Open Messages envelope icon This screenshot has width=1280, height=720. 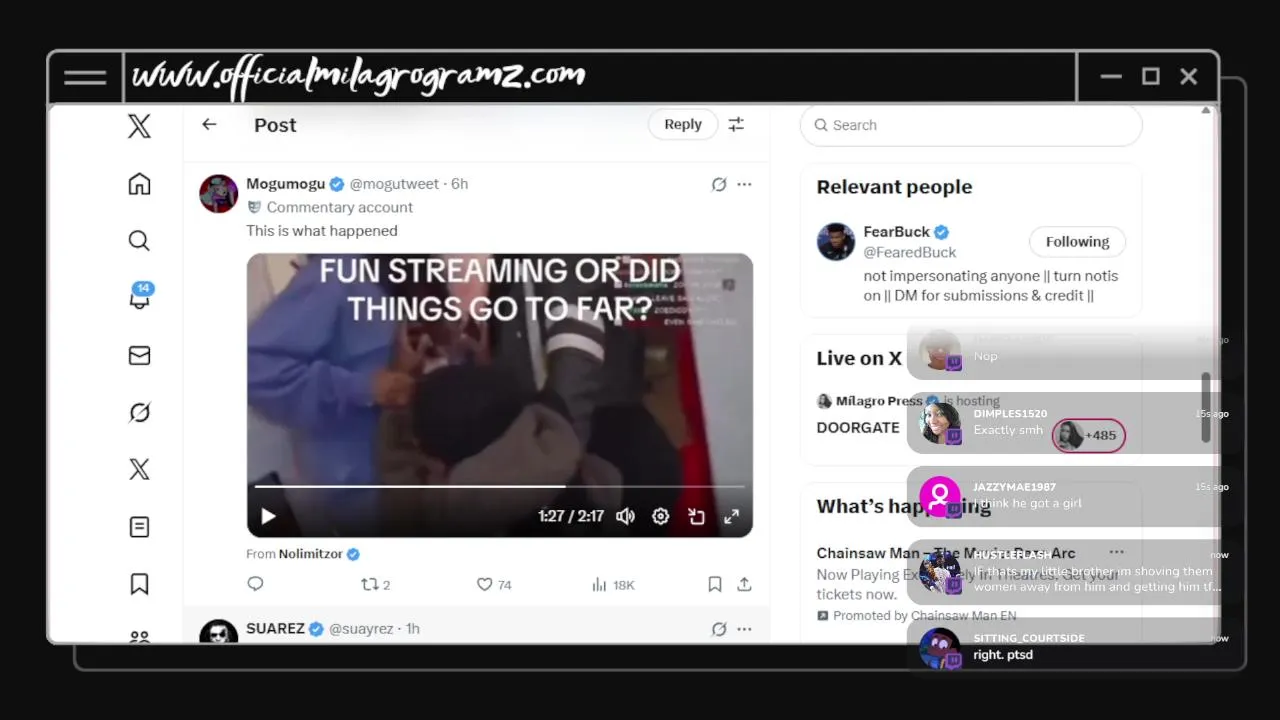[x=139, y=355]
